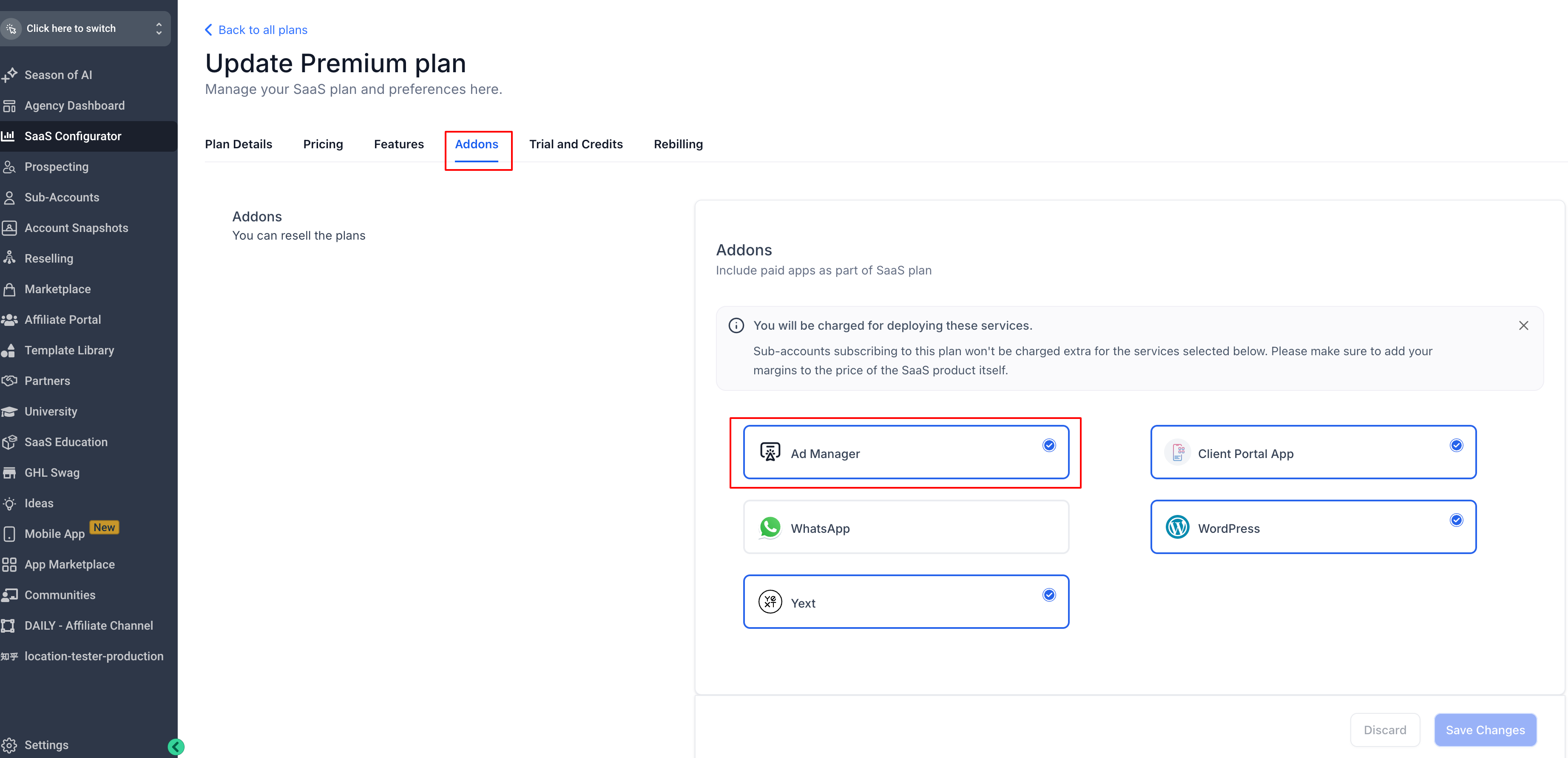Click the Marketplace bag icon

(10, 289)
